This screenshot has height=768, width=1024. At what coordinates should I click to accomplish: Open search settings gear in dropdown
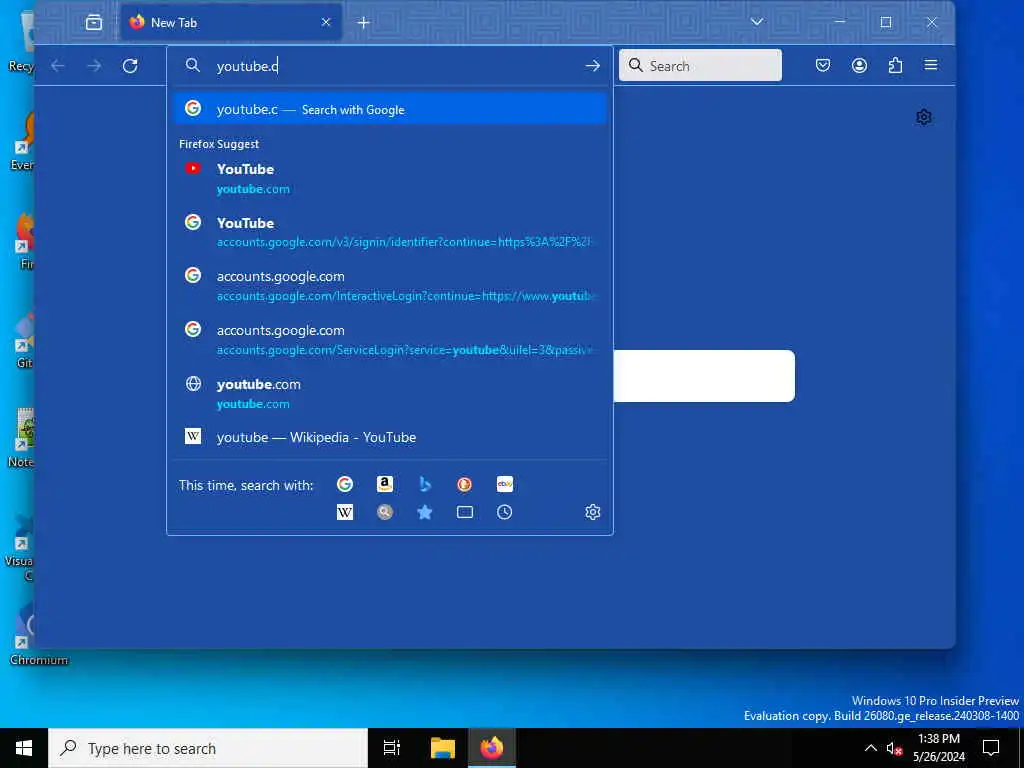point(592,512)
